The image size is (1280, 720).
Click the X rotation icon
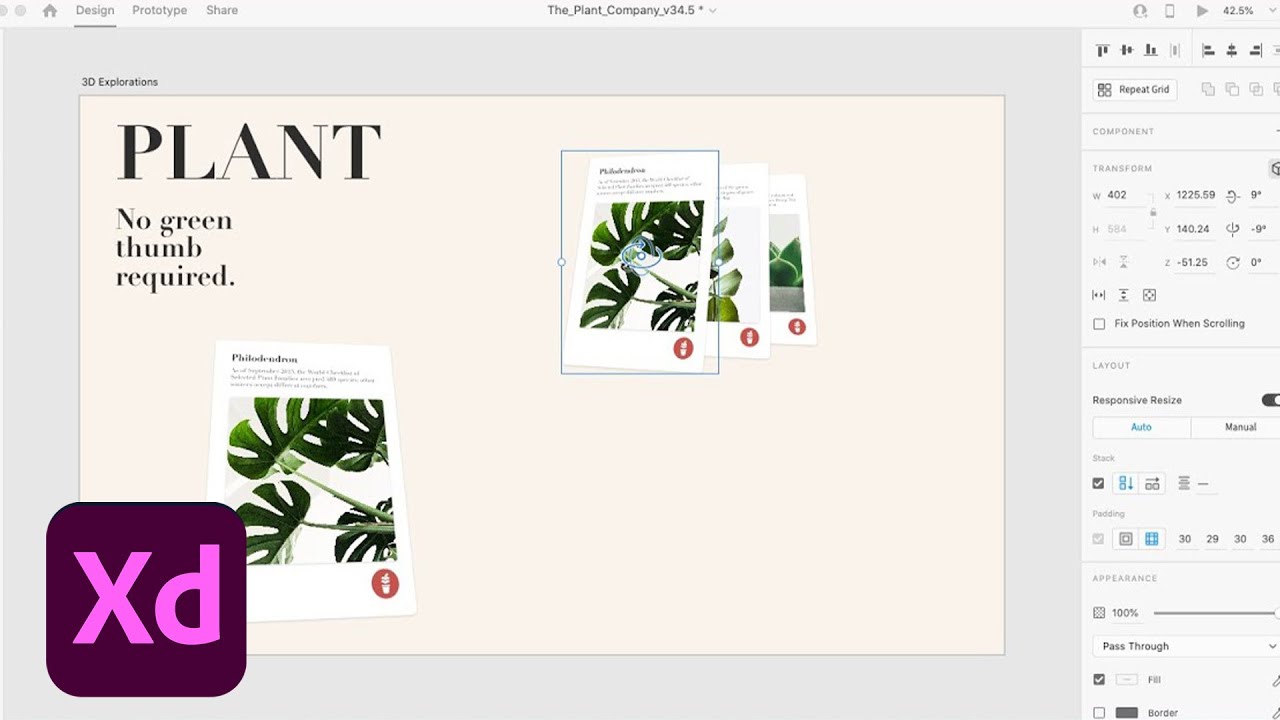click(1232, 195)
